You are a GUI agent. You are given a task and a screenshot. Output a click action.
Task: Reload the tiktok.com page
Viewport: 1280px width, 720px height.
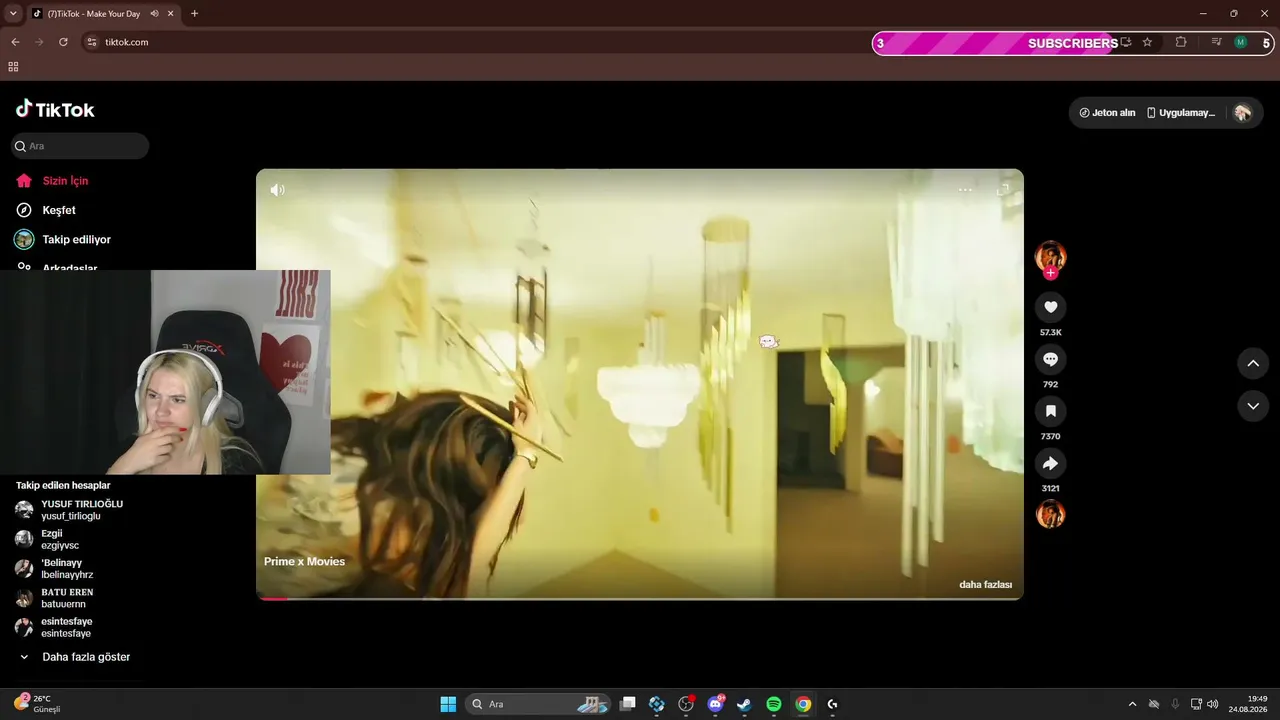[63, 42]
